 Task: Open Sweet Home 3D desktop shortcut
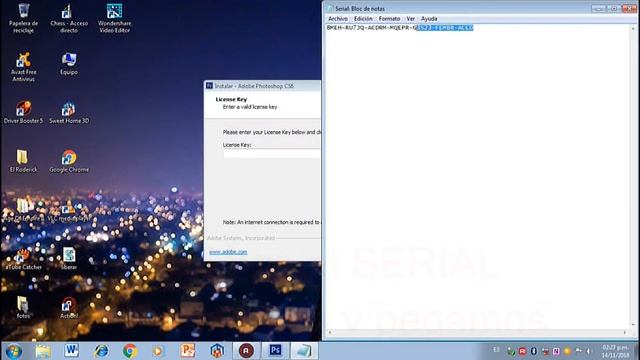[x=69, y=112]
